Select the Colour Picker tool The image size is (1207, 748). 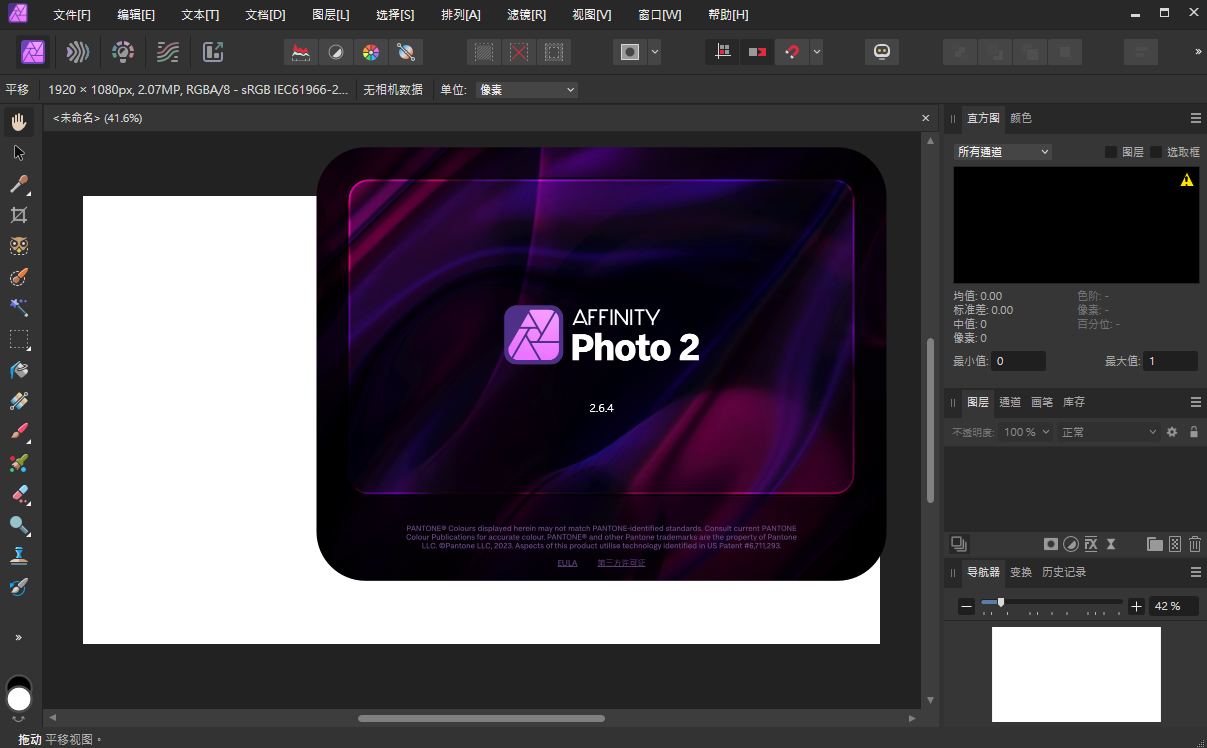pyautogui.click(x=19, y=184)
